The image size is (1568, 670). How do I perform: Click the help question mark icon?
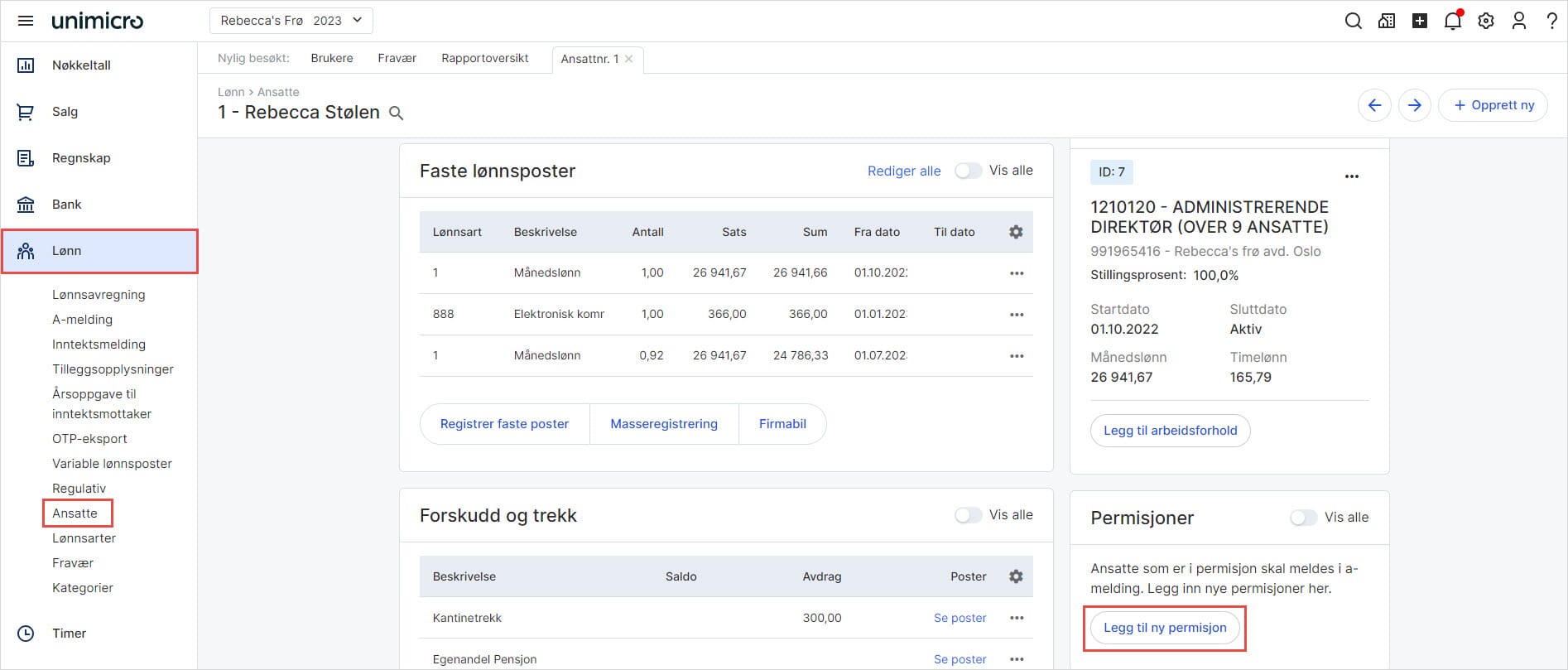click(1551, 21)
